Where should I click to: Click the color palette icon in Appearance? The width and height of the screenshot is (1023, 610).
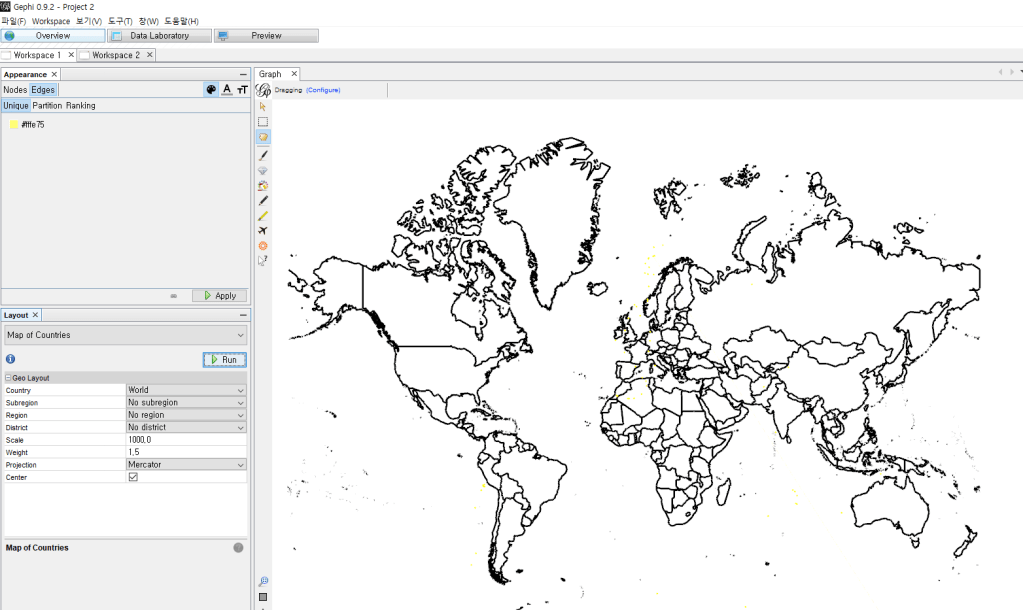211,89
